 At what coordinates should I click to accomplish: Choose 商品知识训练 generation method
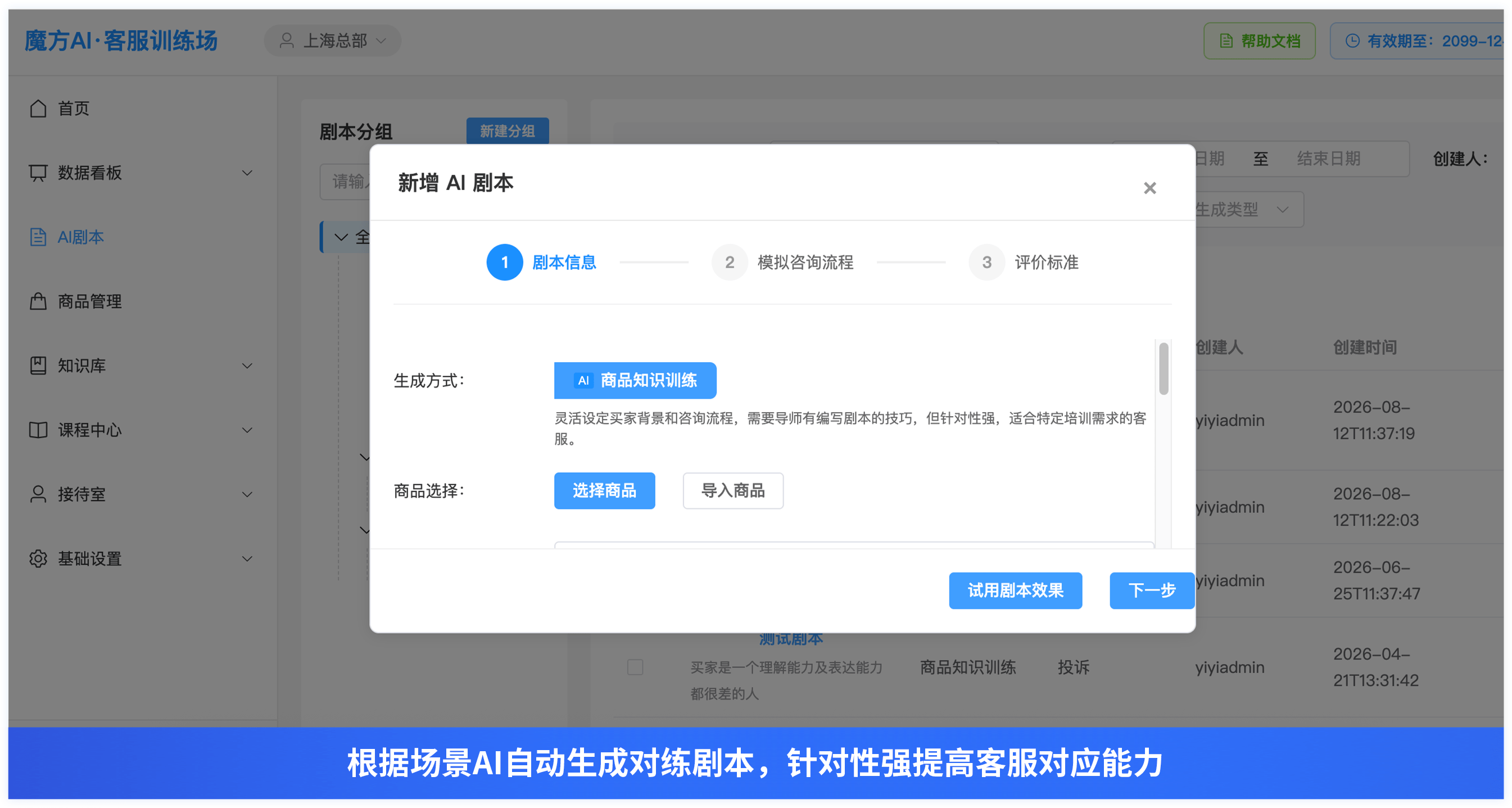[x=635, y=381]
